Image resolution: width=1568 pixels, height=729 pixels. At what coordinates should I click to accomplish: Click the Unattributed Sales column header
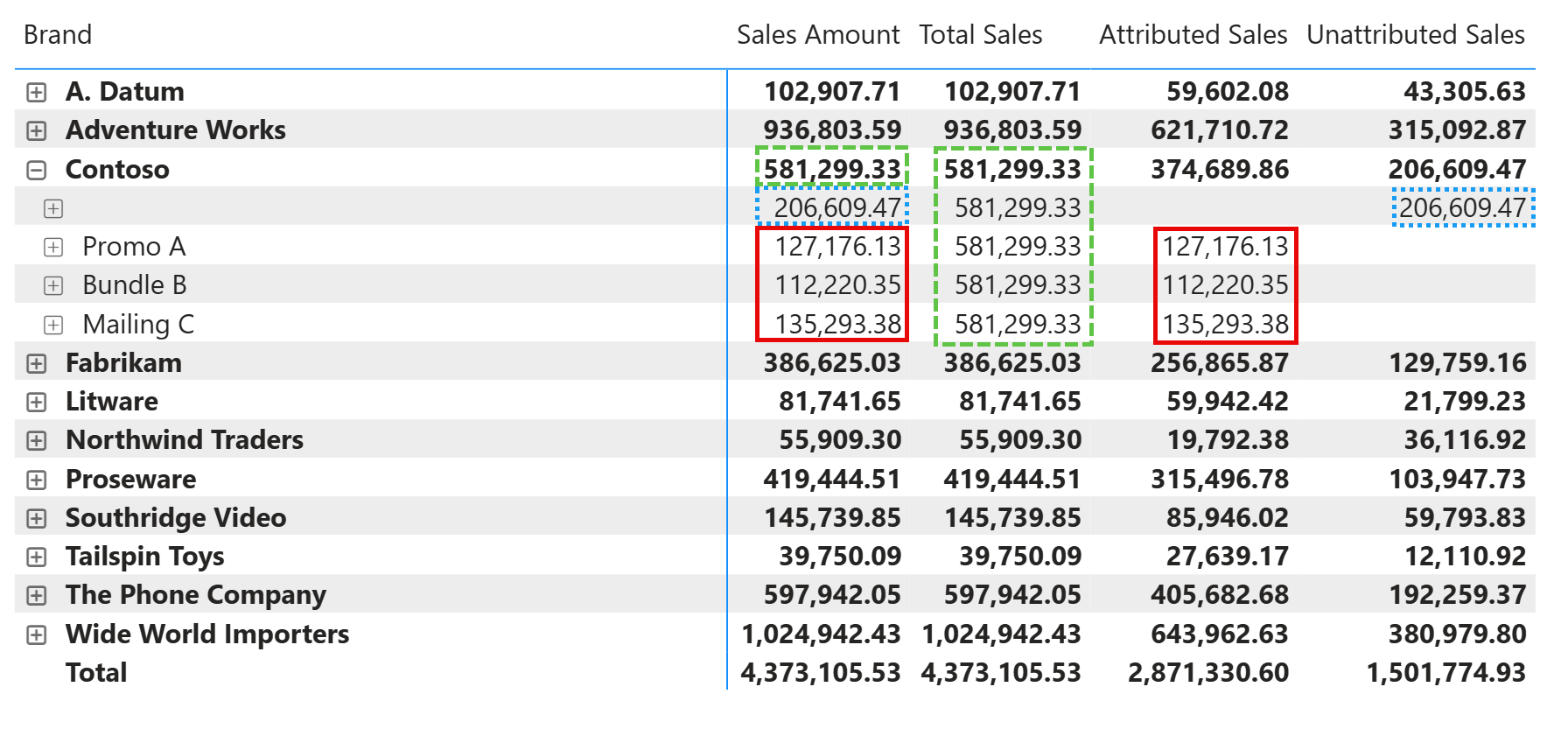pos(1415,35)
